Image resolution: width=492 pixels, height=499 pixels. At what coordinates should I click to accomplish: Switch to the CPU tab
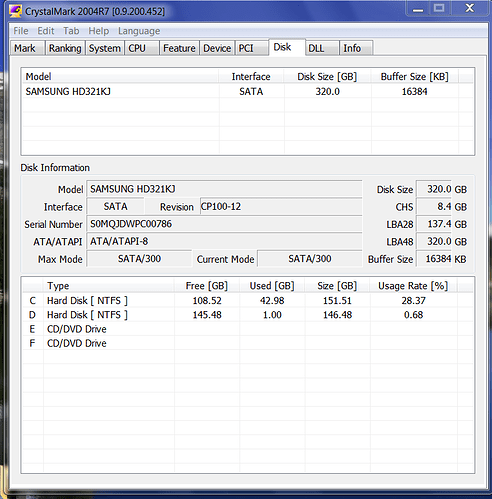(x=142, y=48)
